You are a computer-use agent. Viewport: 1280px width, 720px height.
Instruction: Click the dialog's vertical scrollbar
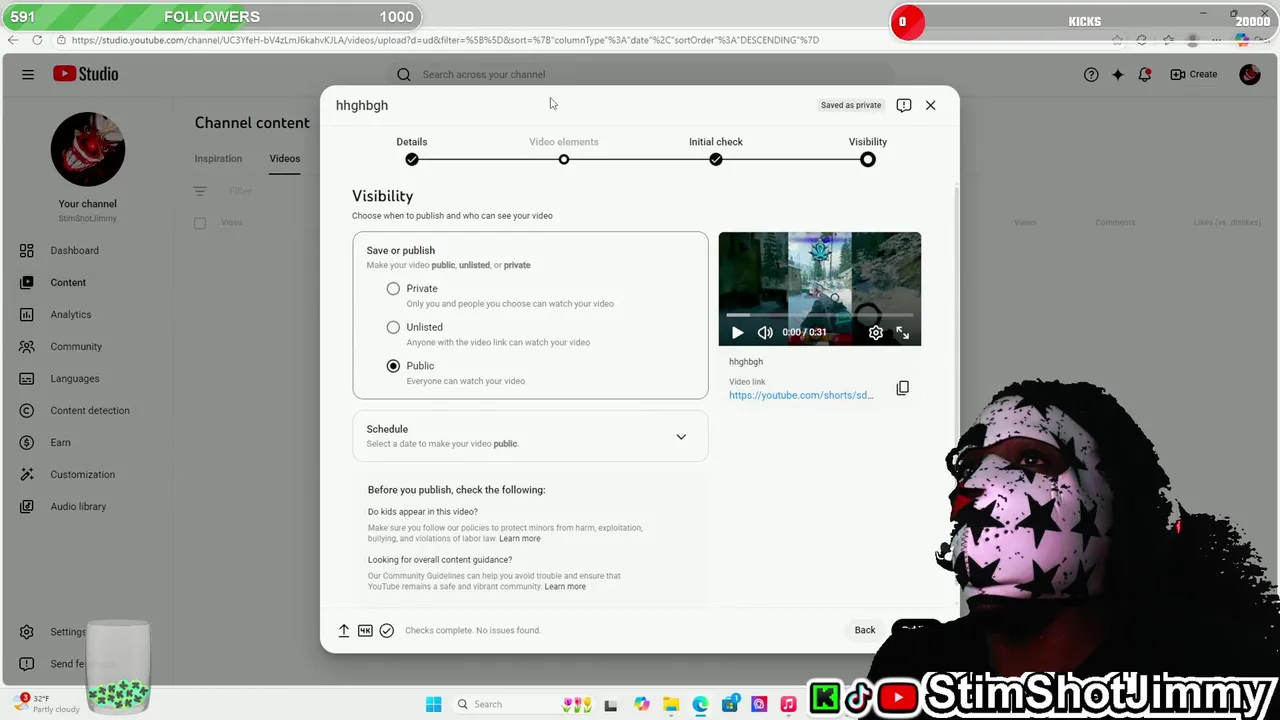pos(956,395)
